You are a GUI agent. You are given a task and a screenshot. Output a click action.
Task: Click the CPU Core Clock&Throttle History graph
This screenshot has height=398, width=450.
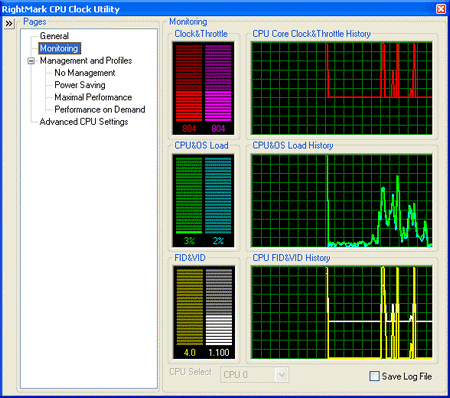(x=342, y=88)
